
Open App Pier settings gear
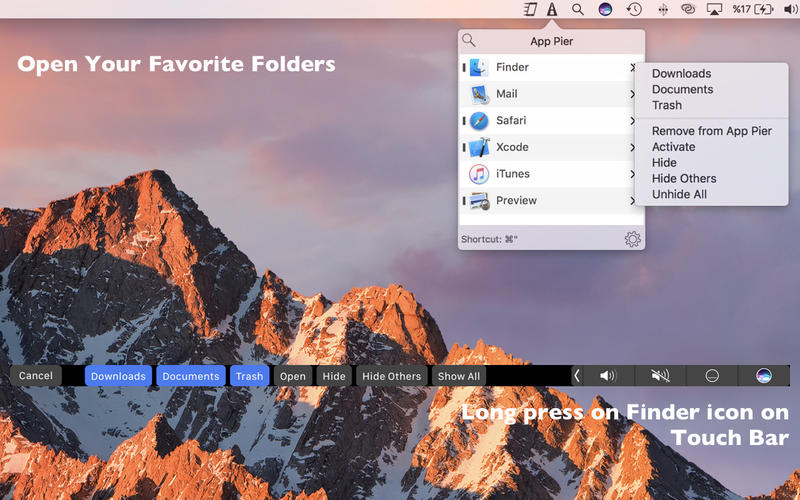point(632,239)
